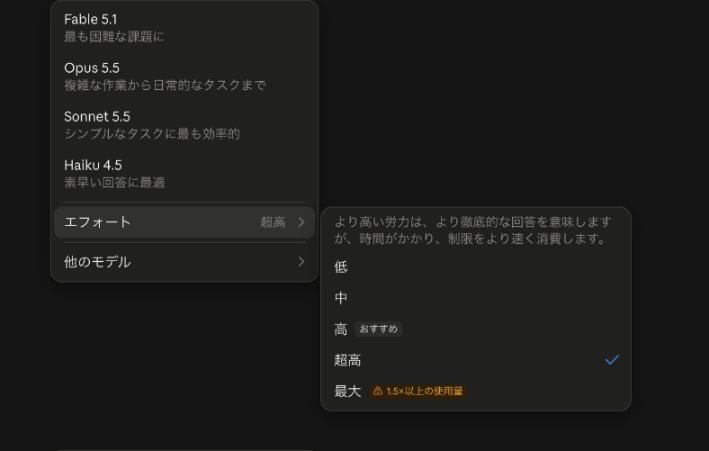Click the 超高 value in the エフォート row
Image resolution: width=709 pixels, height=451 pixels.
pyautogui.click(x=273, y=222)
